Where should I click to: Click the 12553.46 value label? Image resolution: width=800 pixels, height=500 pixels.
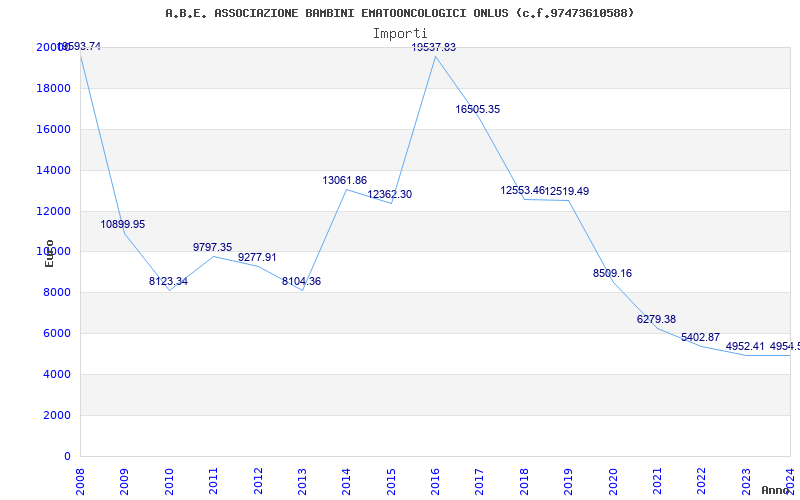coord(522,190)
